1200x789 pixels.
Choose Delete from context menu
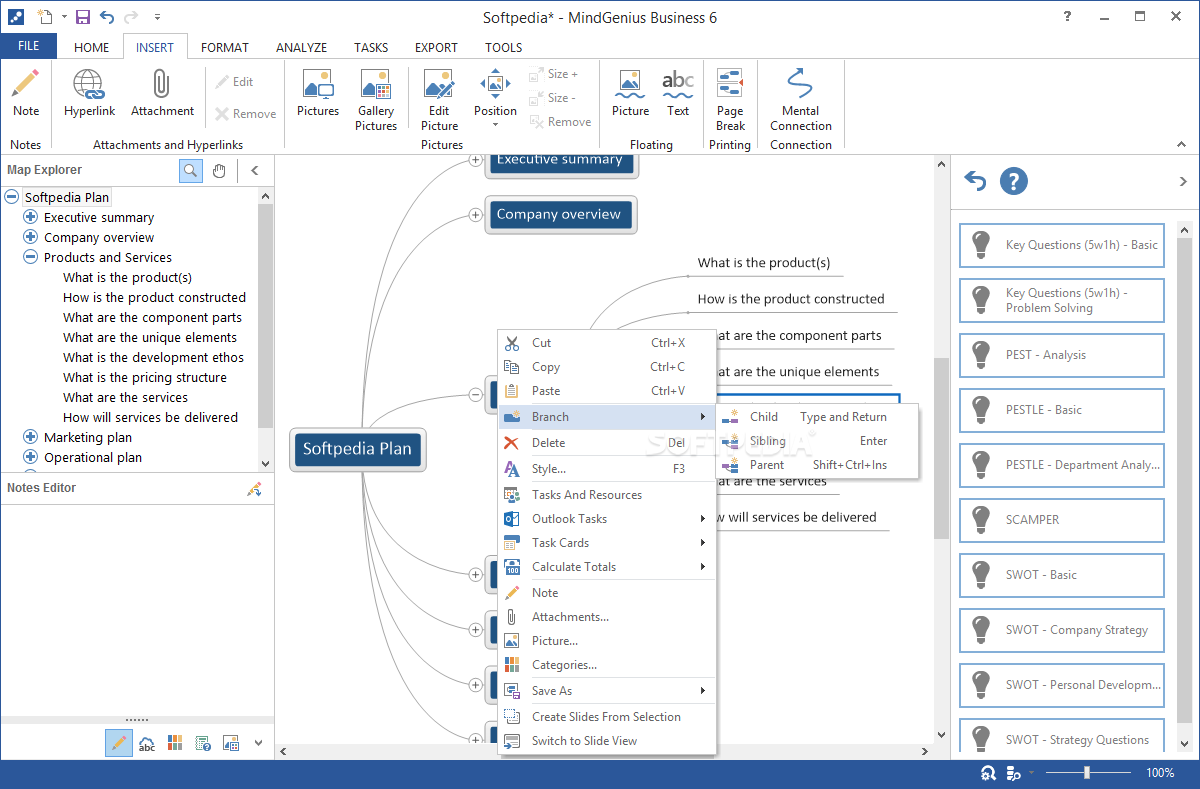pos(607,443)
